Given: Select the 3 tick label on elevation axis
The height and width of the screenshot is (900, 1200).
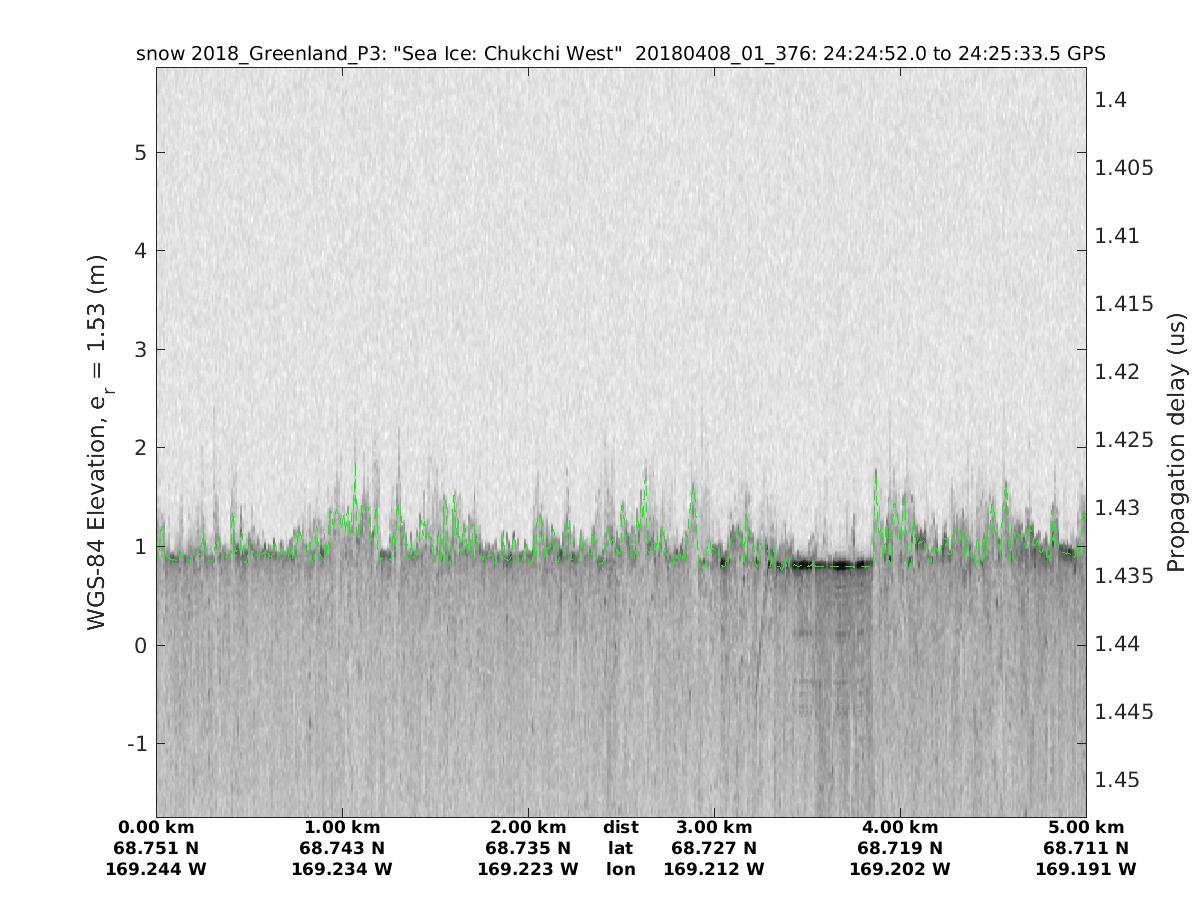Looking at the screenshot, I should point(141,349).
